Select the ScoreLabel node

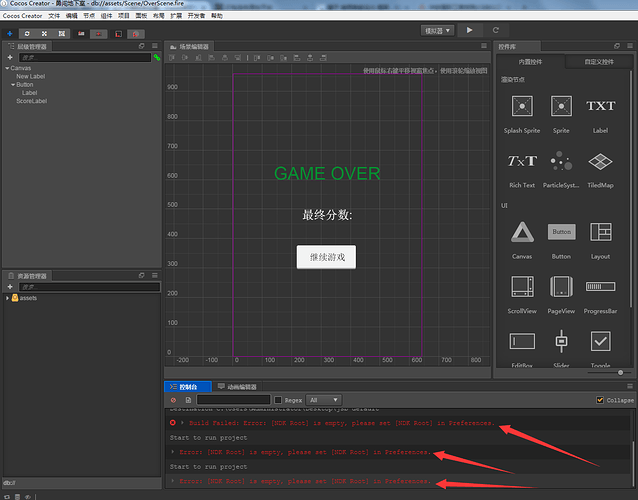31,101
